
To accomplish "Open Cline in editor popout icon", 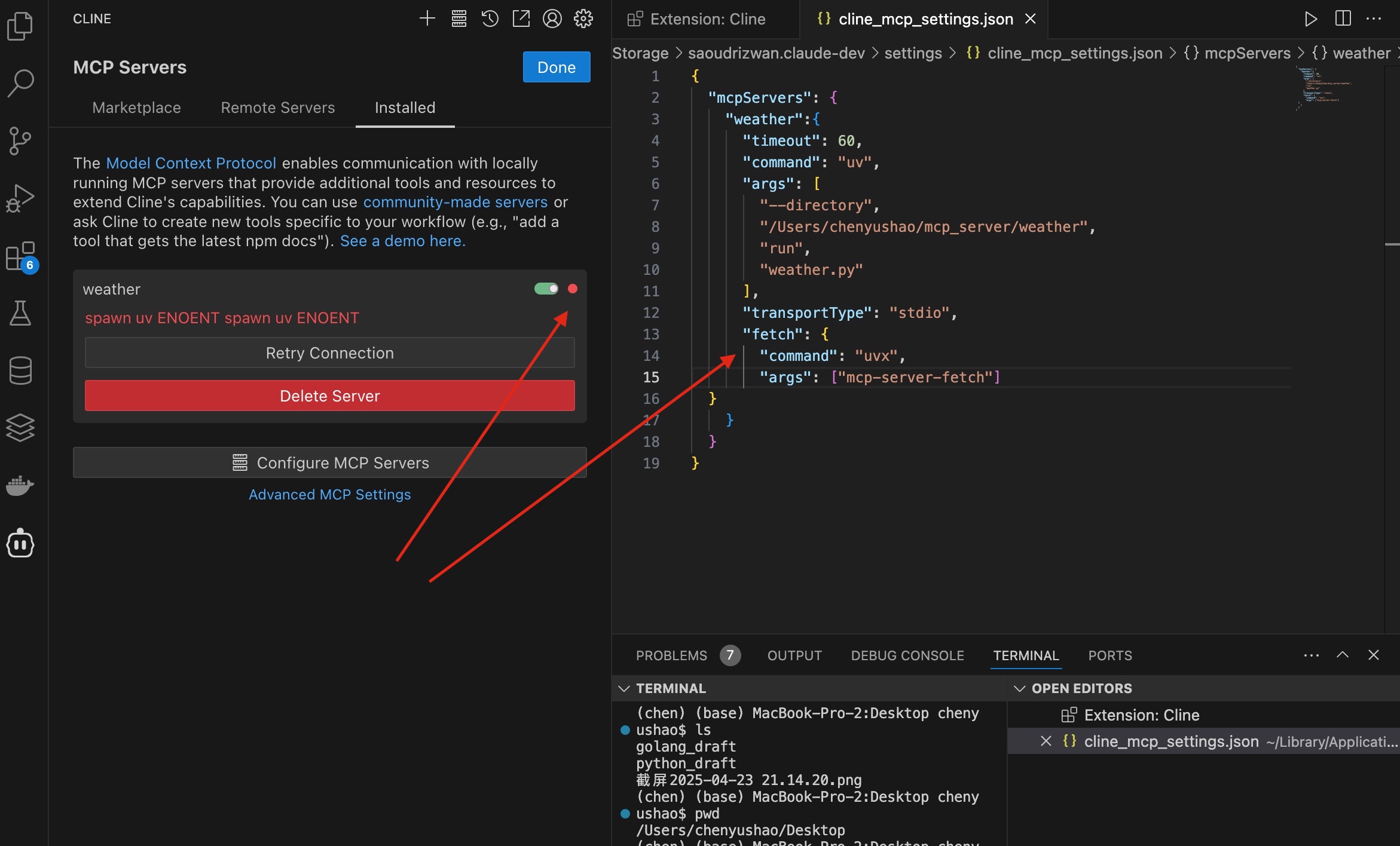I will tap(521, 19).
